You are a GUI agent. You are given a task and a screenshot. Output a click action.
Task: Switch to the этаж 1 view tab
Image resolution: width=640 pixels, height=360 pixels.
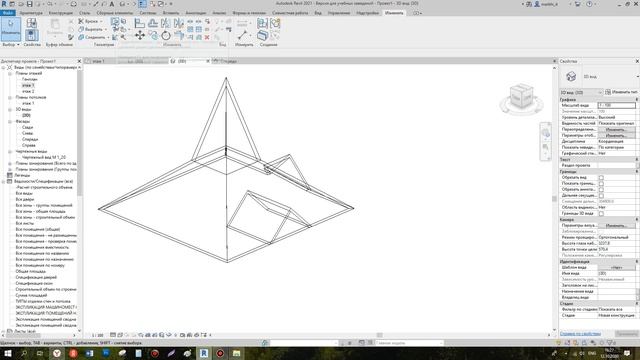coord(99,61)
